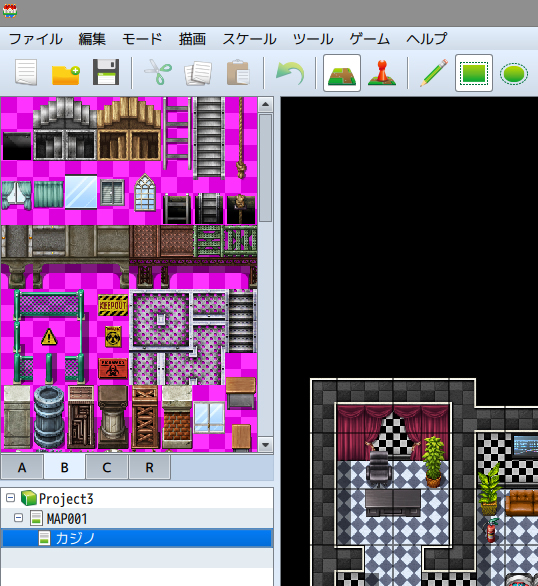
Task: Click the New Project document icon
Action: tap(26, 73)
